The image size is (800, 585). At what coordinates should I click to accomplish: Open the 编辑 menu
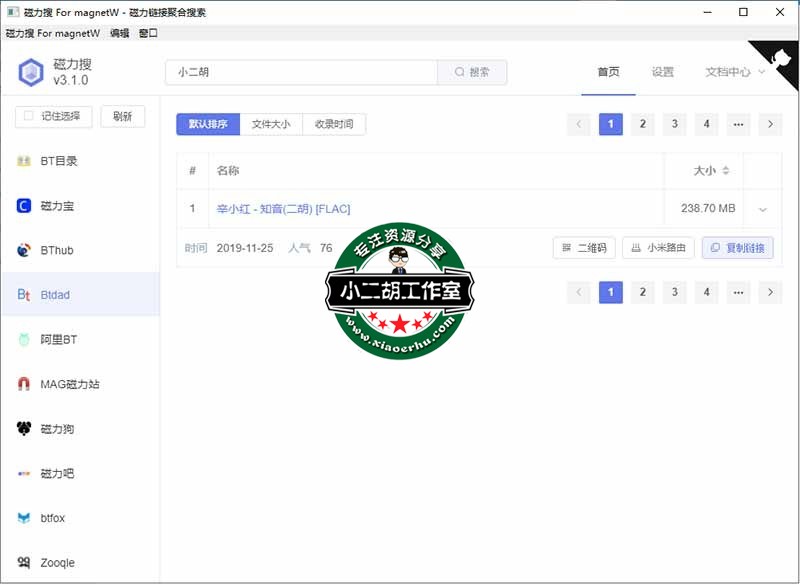tap(119, 33)
